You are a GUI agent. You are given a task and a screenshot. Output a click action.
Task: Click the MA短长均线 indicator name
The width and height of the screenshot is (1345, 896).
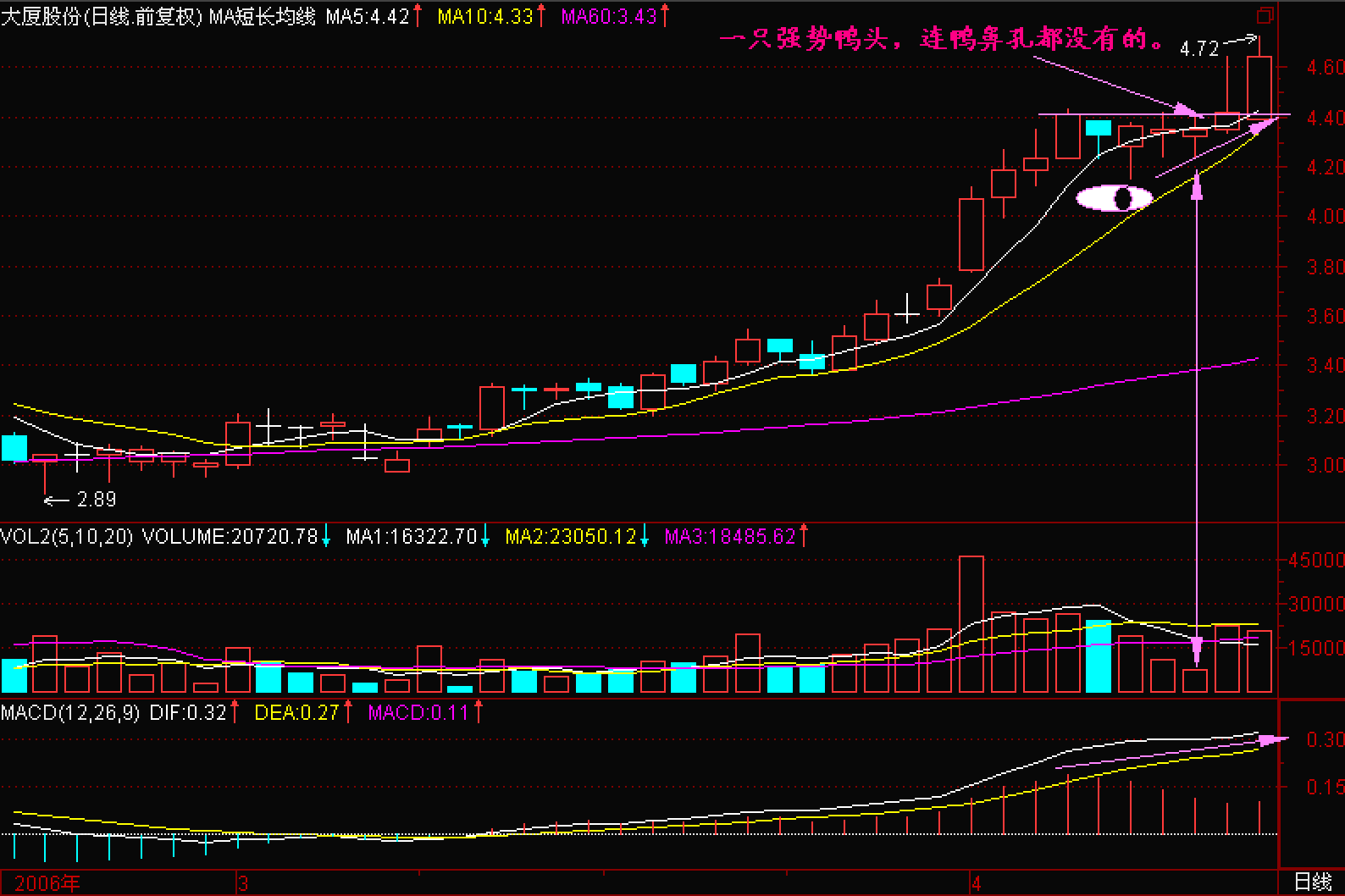(x=262, y=16)
